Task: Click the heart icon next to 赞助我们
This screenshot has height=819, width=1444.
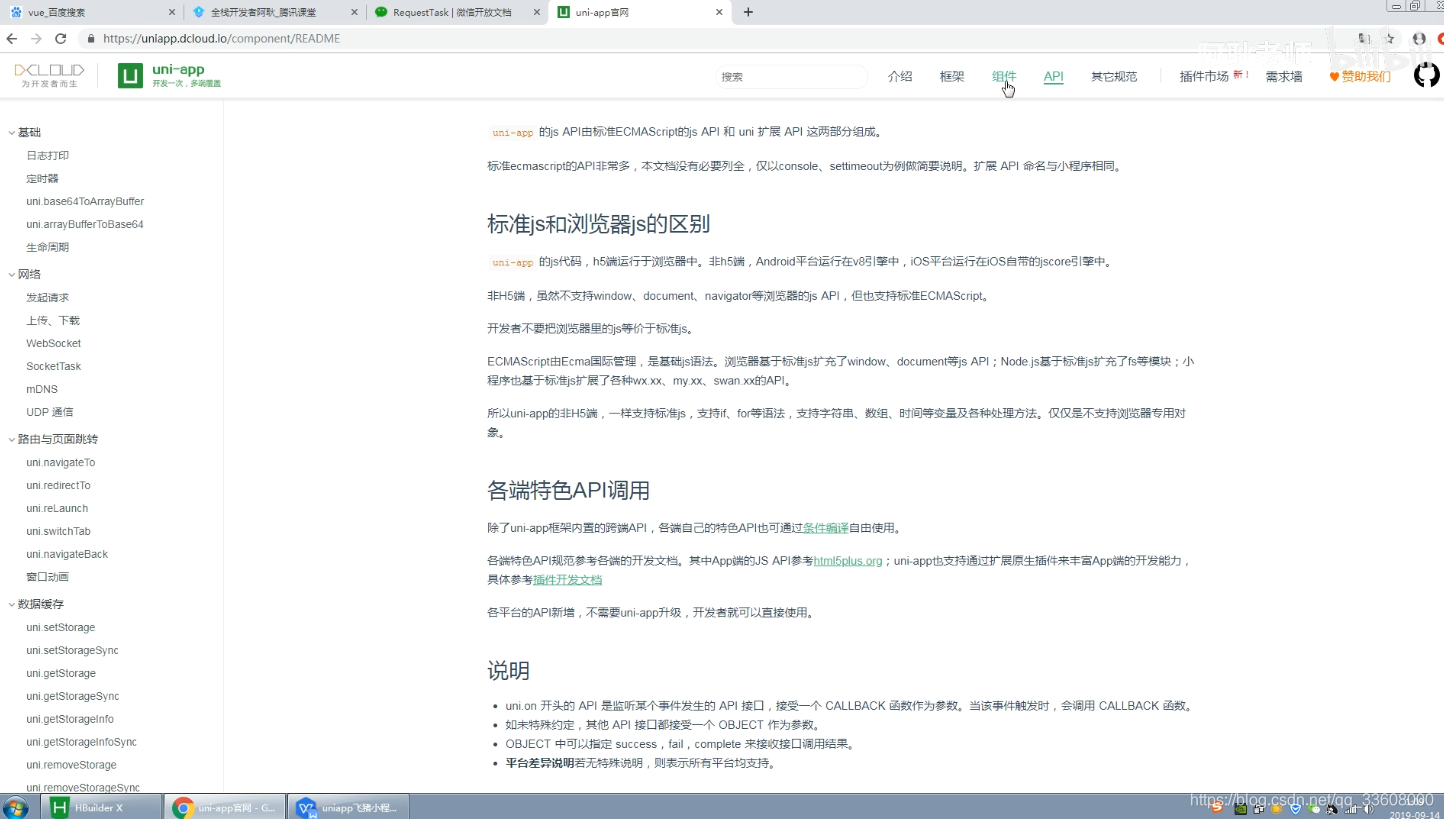Action: 1335,75
